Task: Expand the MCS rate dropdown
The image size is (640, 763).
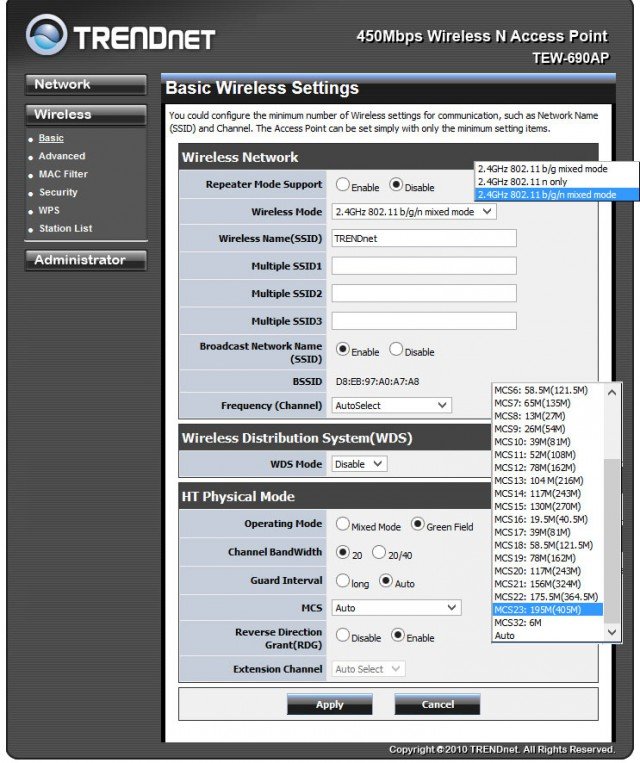Action: point(396,608)
